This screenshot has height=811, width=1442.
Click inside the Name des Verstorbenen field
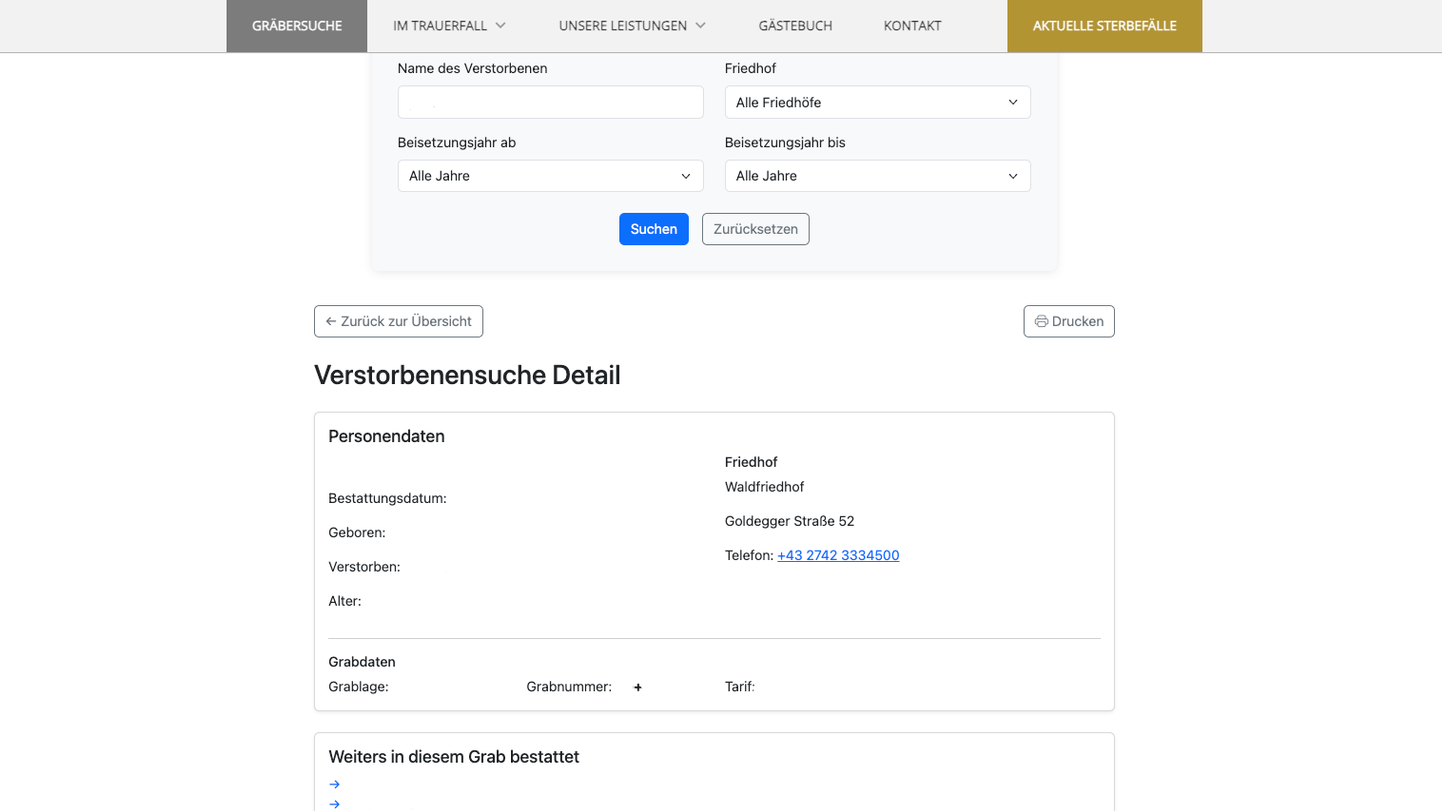point(550,102)
